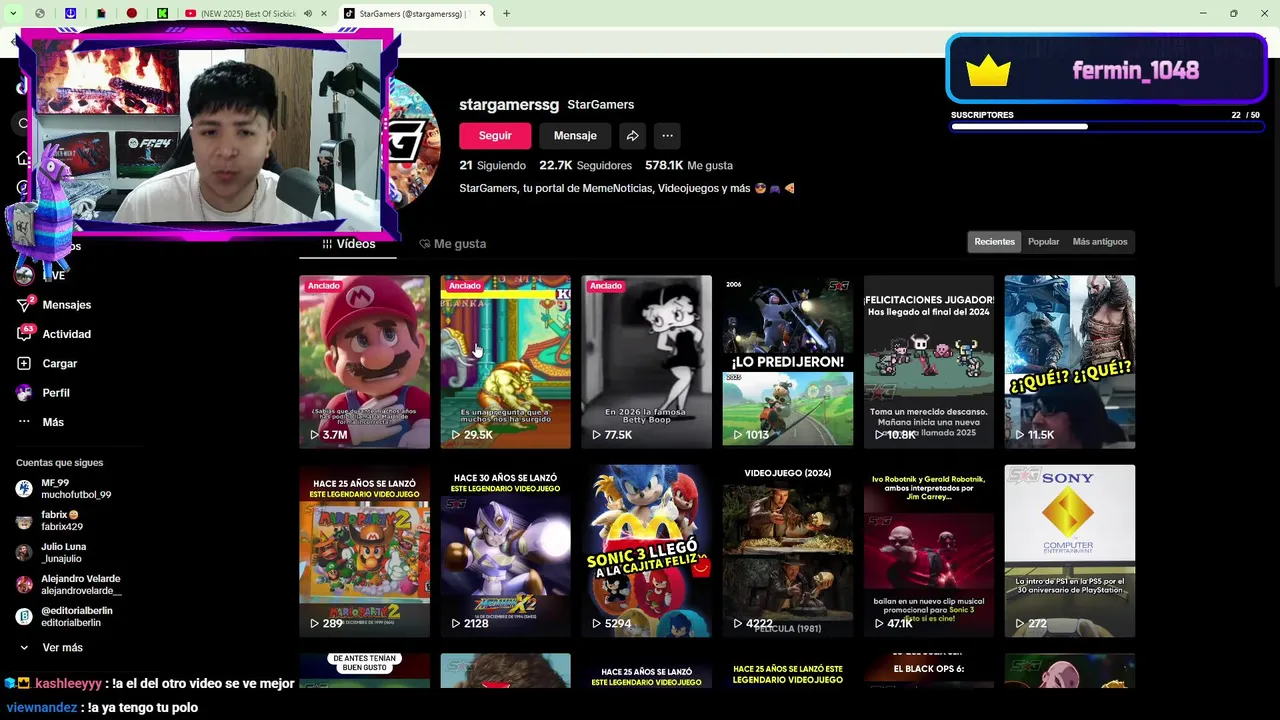Open the Ivo Robotnik Jim Carrey video

(928, 551)
